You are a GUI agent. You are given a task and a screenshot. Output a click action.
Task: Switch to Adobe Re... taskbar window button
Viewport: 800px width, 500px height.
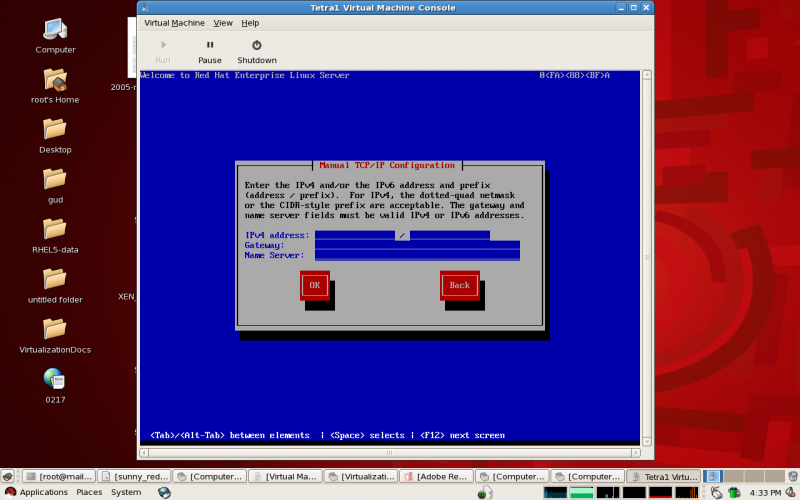click(437, 477)
